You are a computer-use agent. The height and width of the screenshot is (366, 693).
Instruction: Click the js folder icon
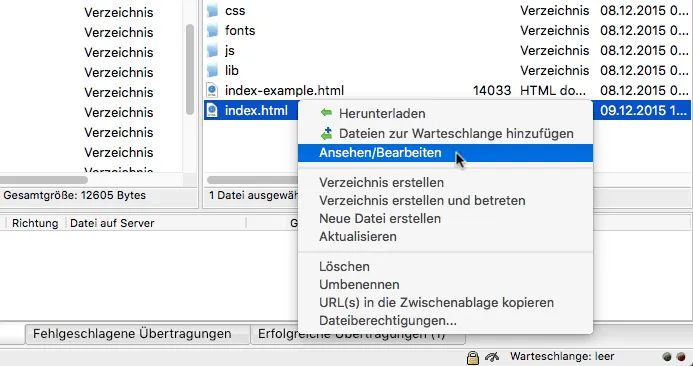(213, 50)
